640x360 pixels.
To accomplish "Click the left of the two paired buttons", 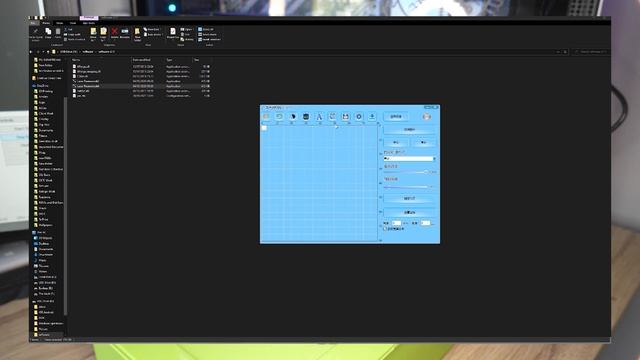I will (396, 142).
